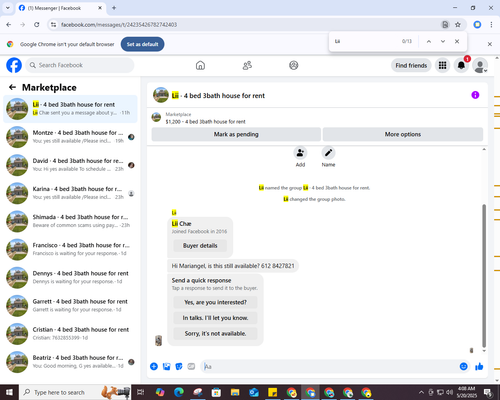The width and height of the screenshot is (500, 400).
Task: Open Microsoft Edge from taskbar
Action: tap(179, 392)
